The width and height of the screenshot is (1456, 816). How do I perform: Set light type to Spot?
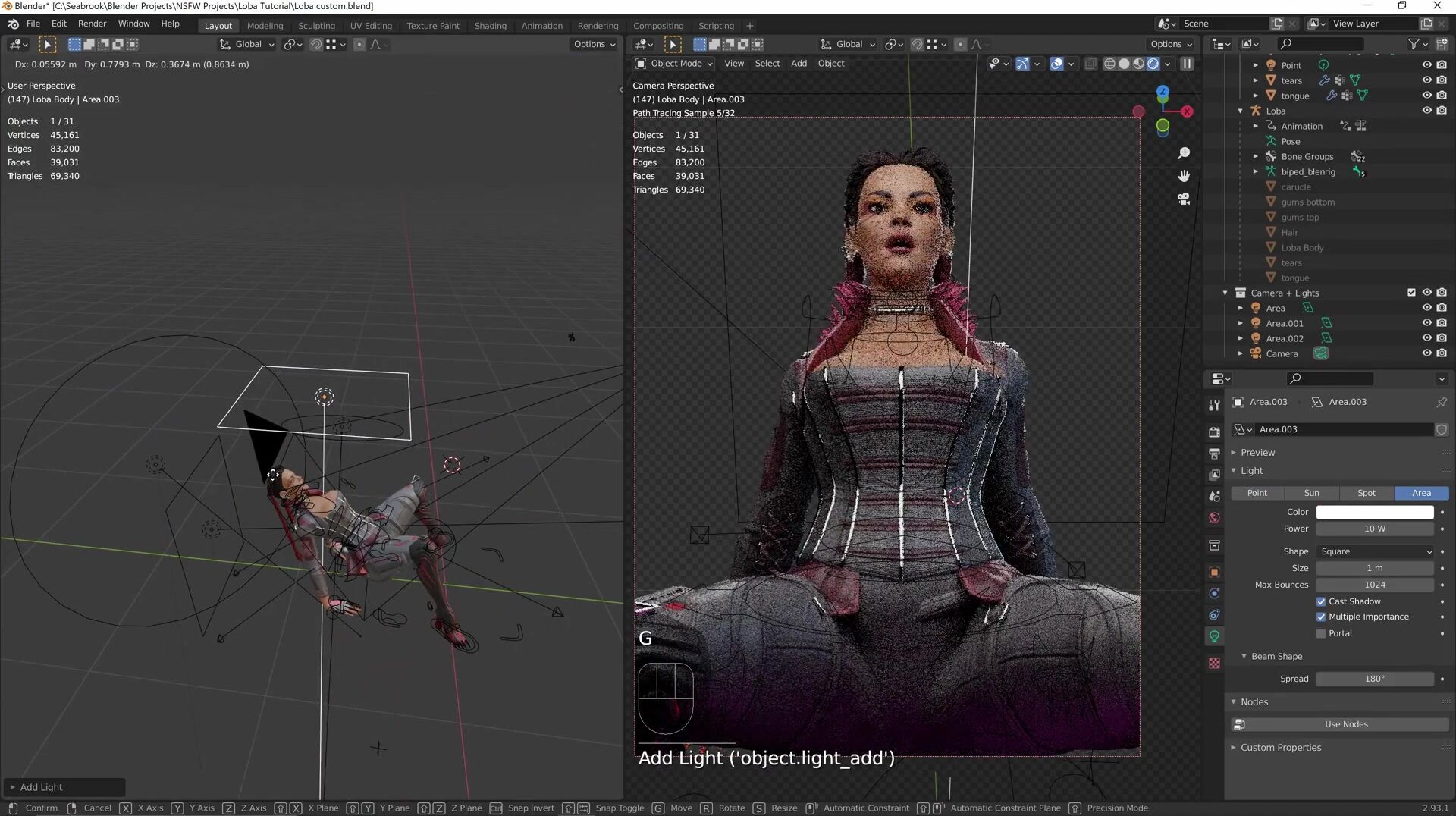tap(1366, 493)
